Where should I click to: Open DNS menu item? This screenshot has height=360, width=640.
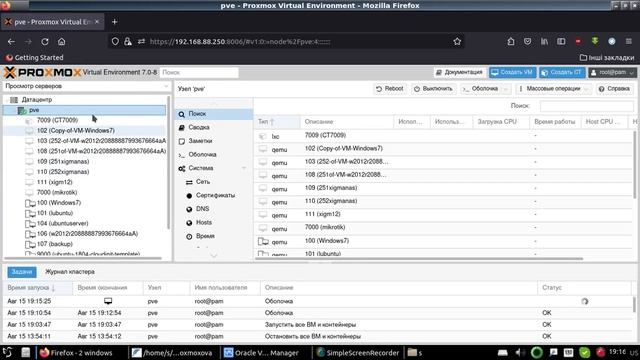(x=214, y=209)
